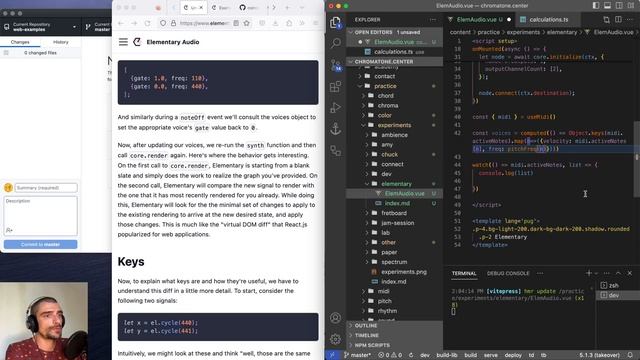Click the open changes icon beside split editor
Image resolution: width=640 pixels, height=360 pixels.
pos(607,19)
